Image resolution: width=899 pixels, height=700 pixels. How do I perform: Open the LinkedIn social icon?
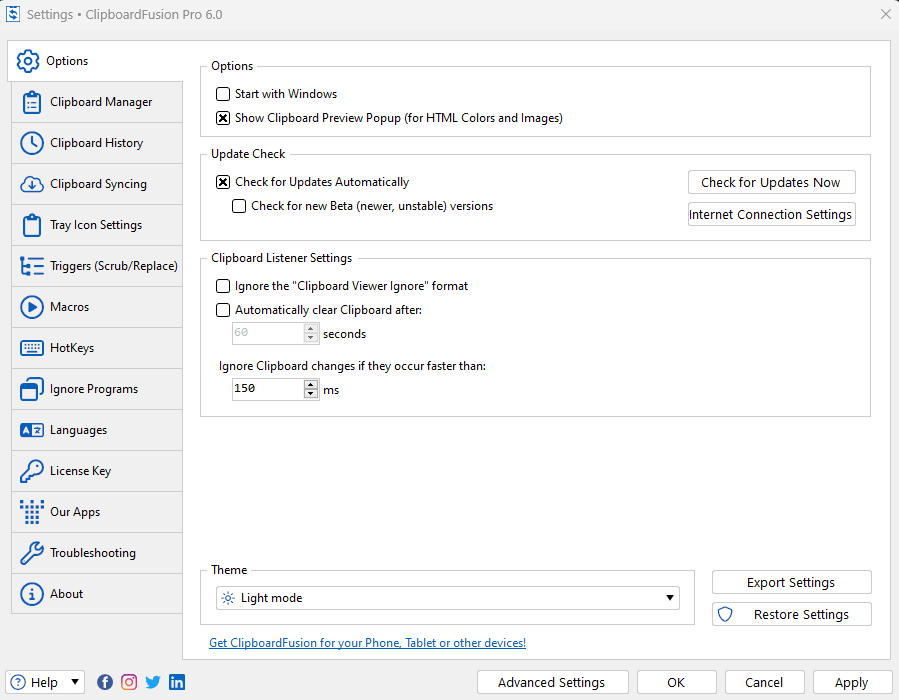pyautogui.click(x=177, y=682)
